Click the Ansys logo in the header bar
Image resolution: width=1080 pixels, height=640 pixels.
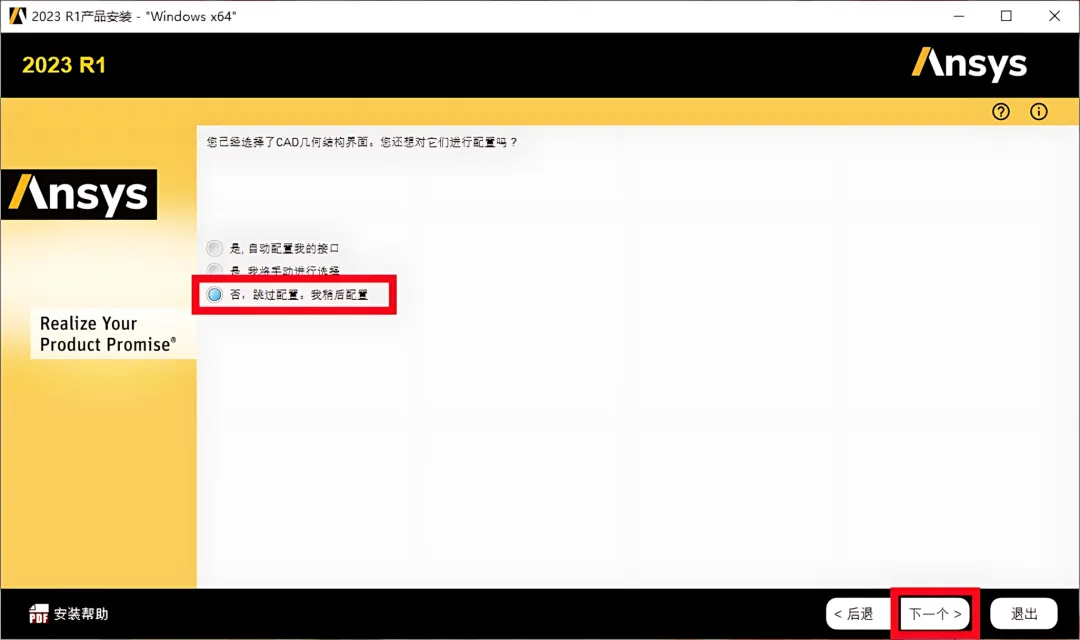[x=969, y=64]
